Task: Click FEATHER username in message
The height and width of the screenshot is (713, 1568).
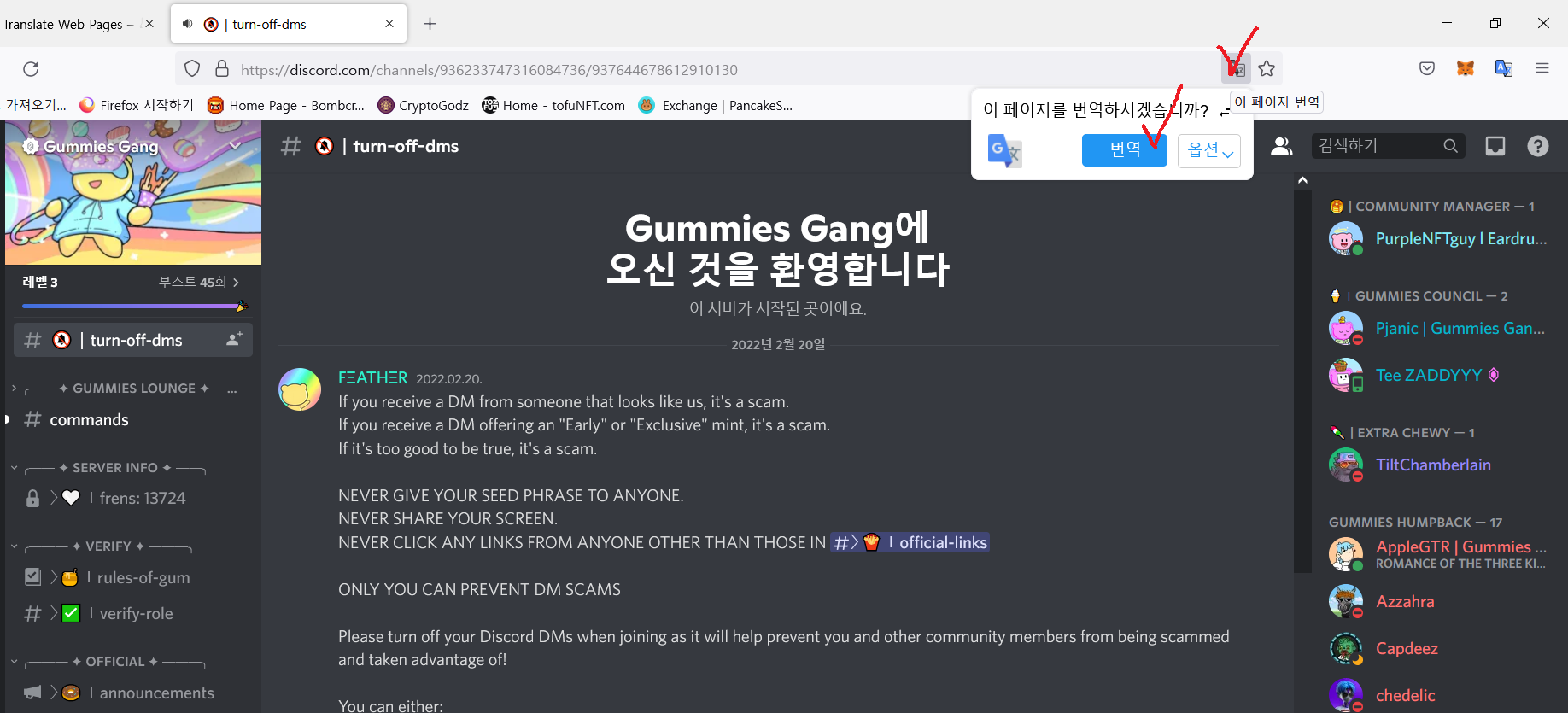Action: coord(372,377)
